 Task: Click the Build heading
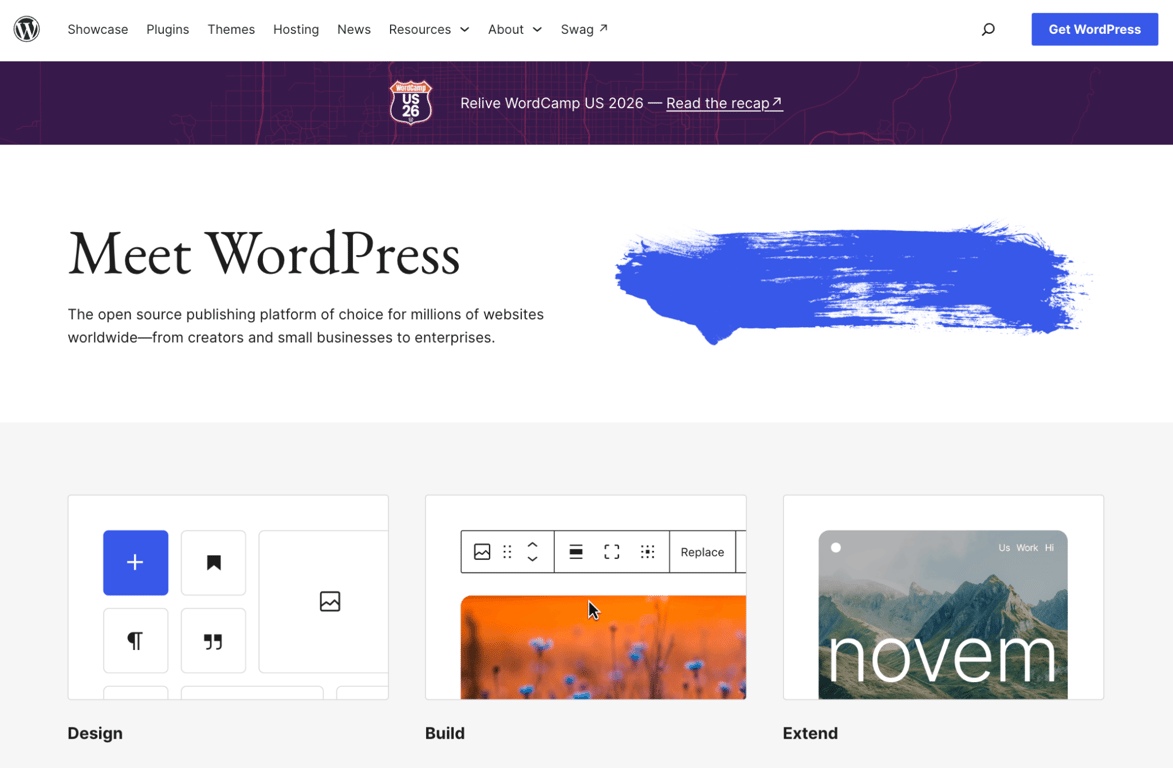coord(445,733)
